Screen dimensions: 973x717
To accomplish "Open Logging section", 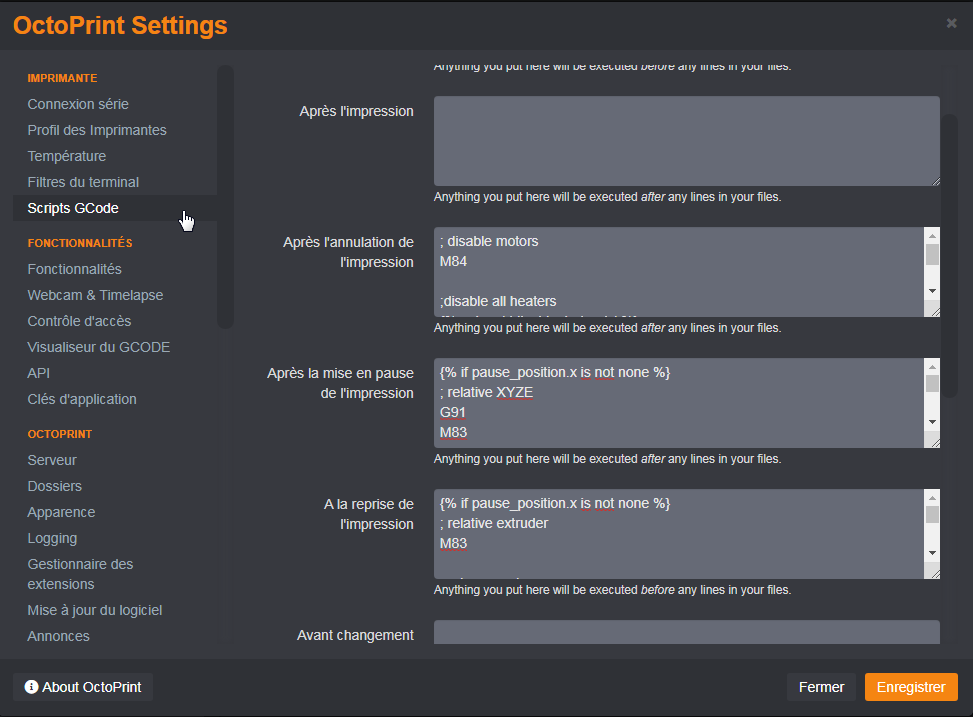I will 52,539.
